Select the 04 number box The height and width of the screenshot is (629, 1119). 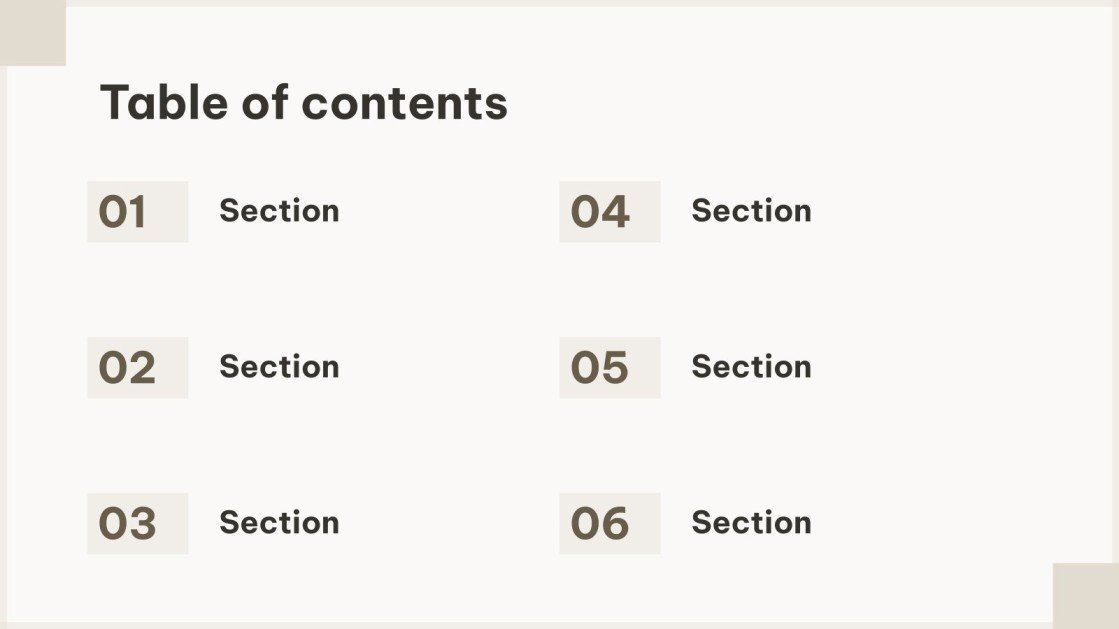tap(609, 211)
